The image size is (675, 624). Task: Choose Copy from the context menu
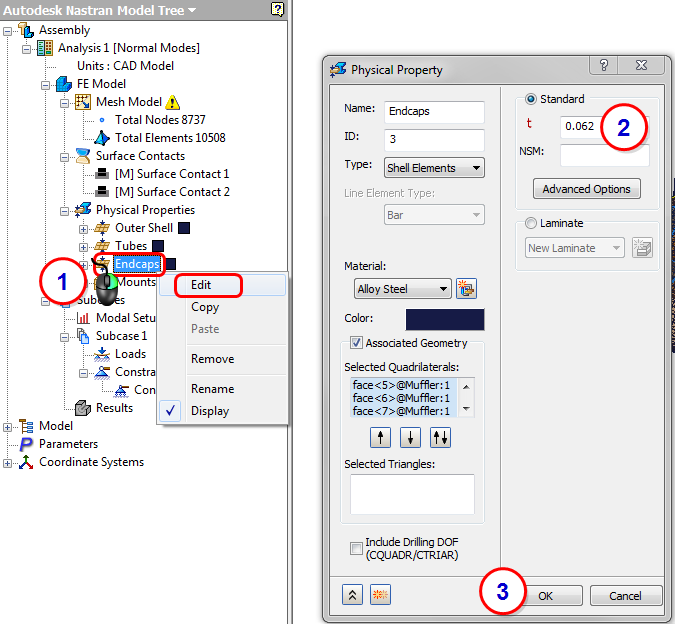point(222,307)
